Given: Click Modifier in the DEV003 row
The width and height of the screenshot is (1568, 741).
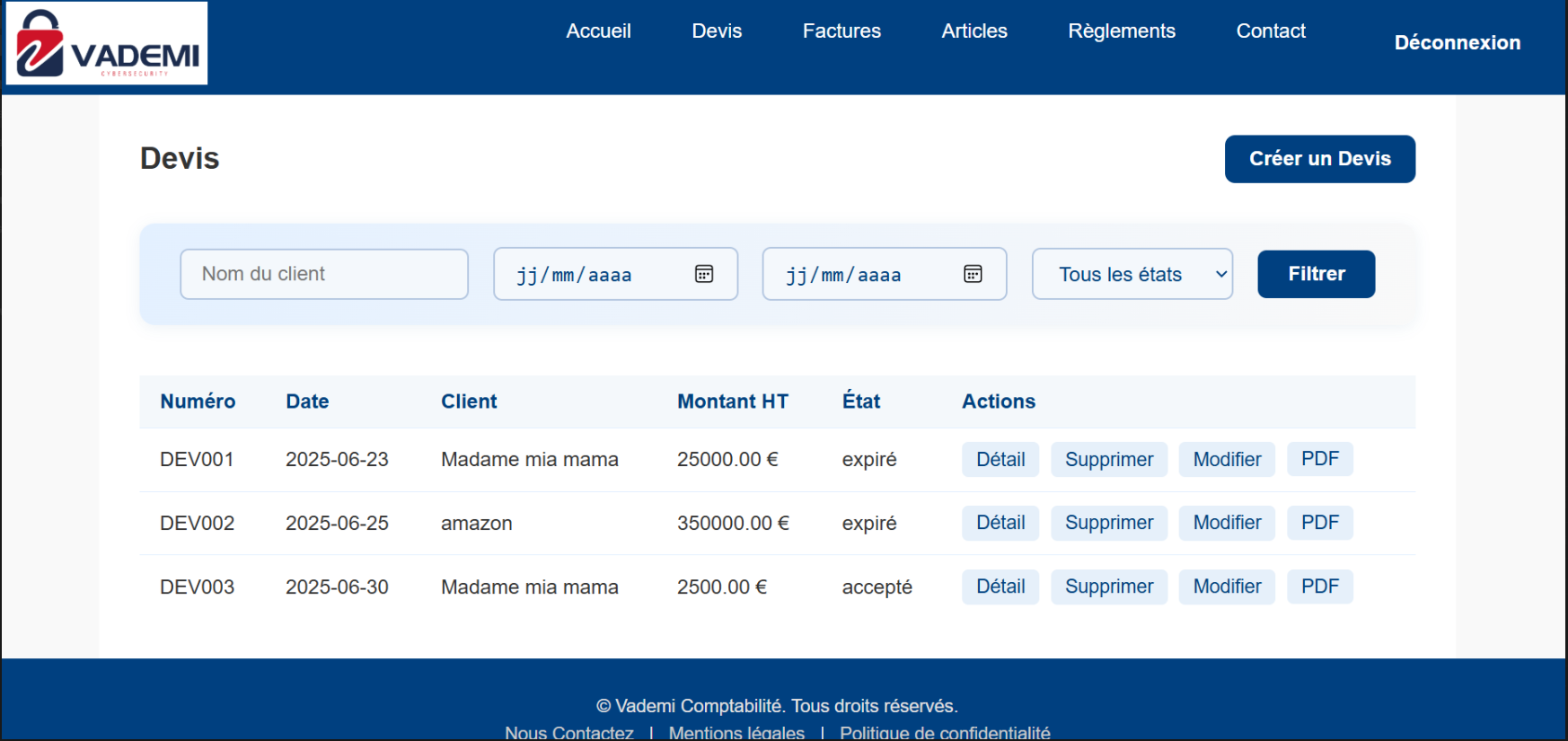Looking at the screenshot, I should coord(1227,587).
